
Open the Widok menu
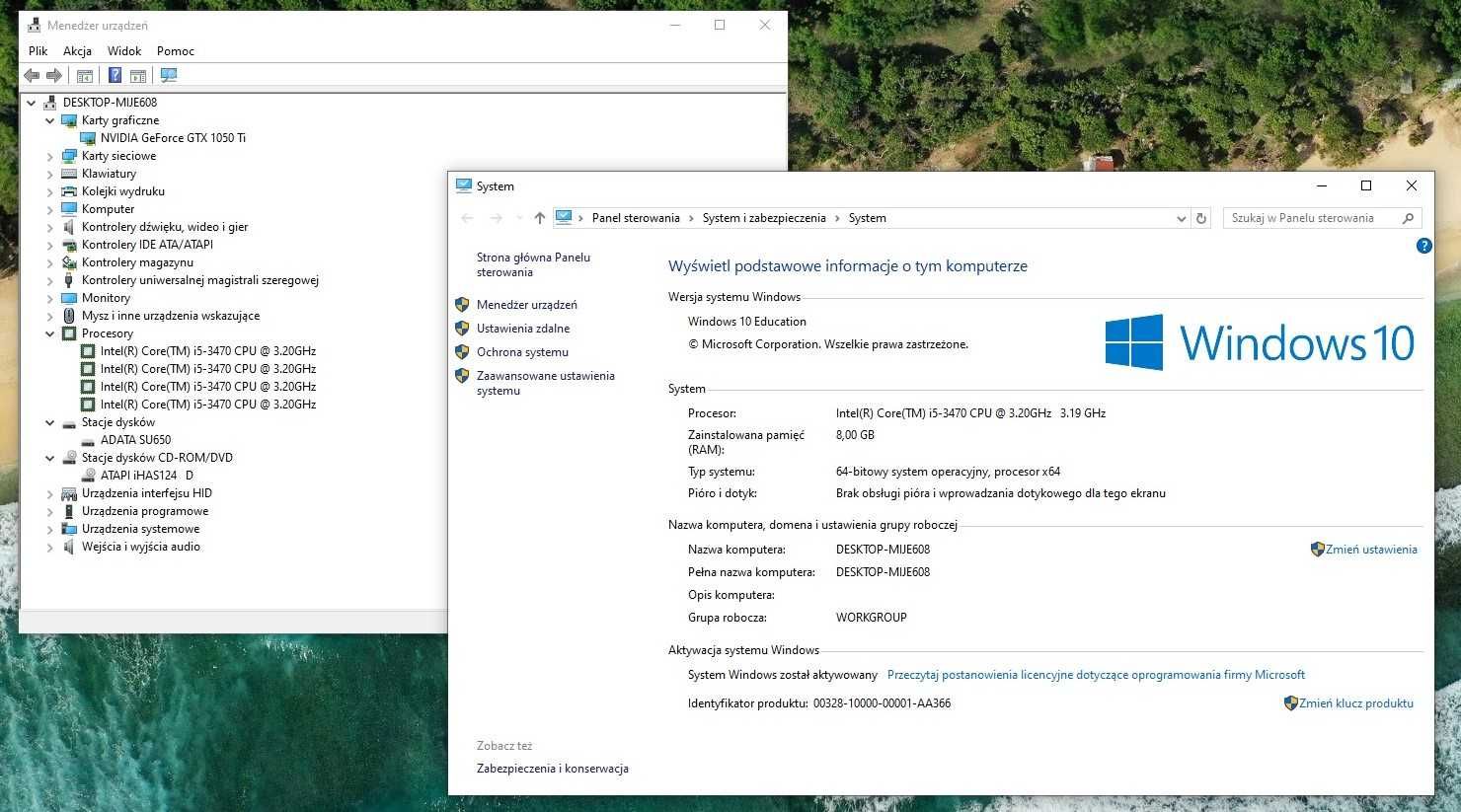(124, 50)
